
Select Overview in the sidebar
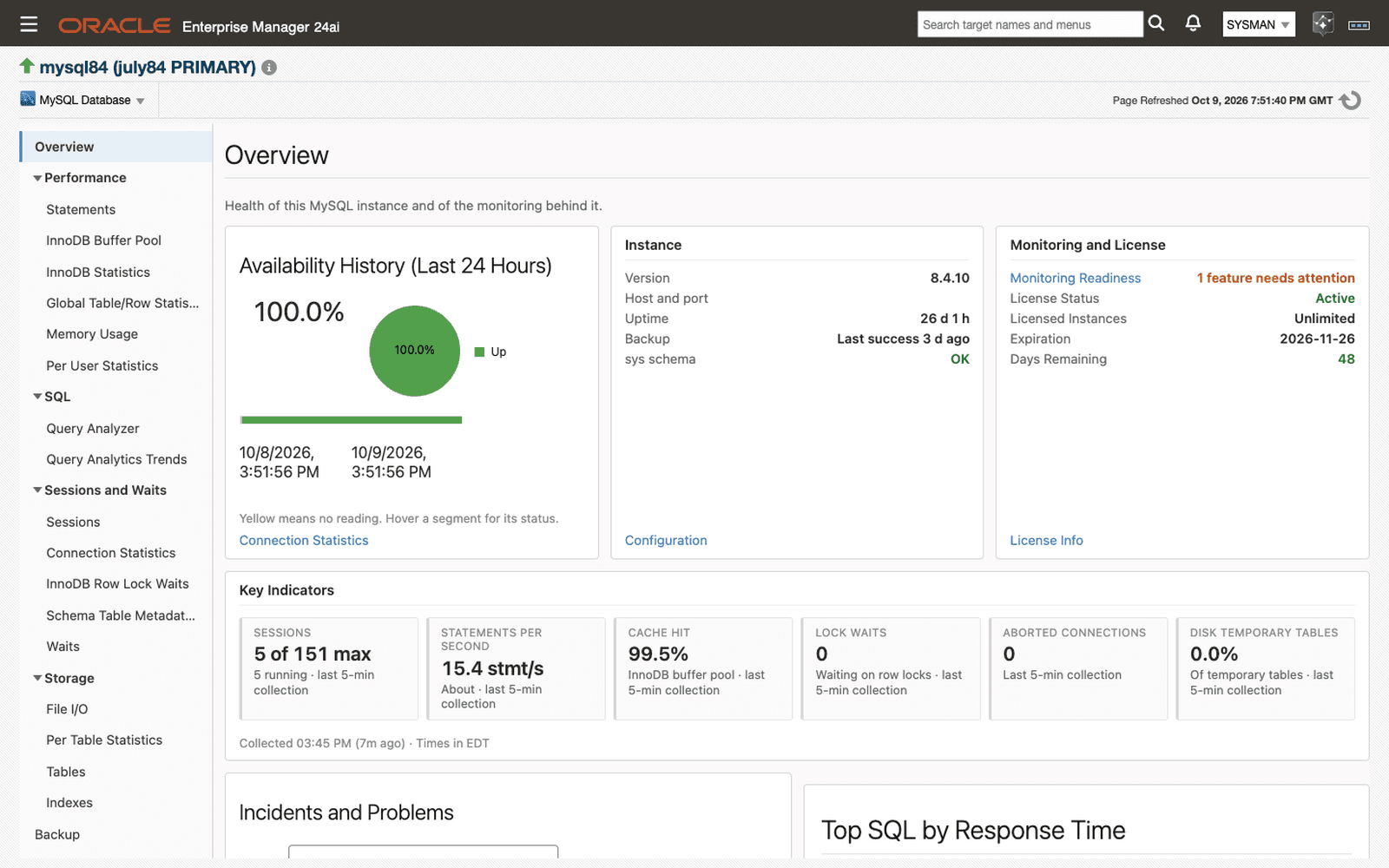pyautogui.click(x=116, y=147)
